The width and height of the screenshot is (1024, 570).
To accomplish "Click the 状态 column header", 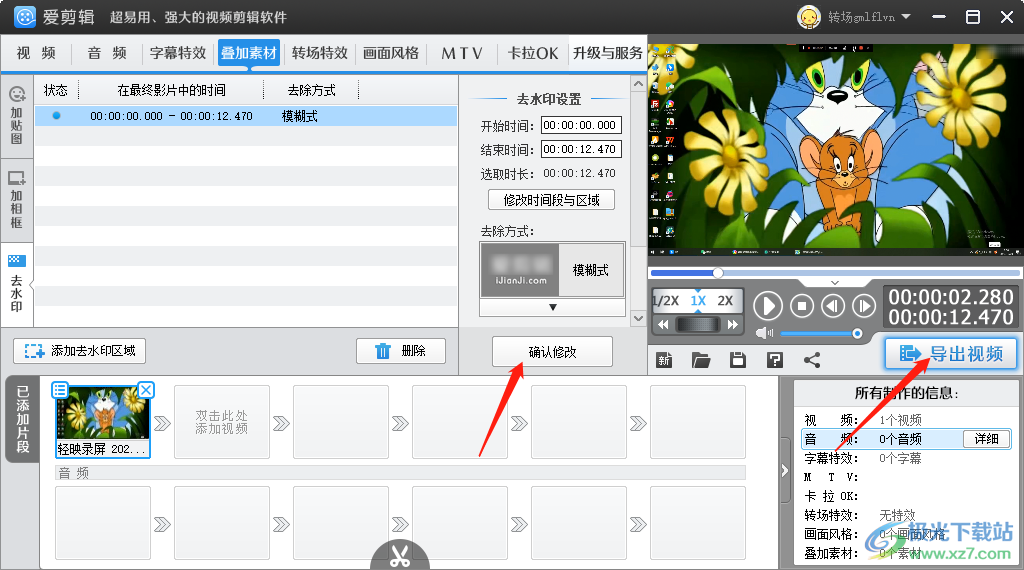I will [56, 90].
